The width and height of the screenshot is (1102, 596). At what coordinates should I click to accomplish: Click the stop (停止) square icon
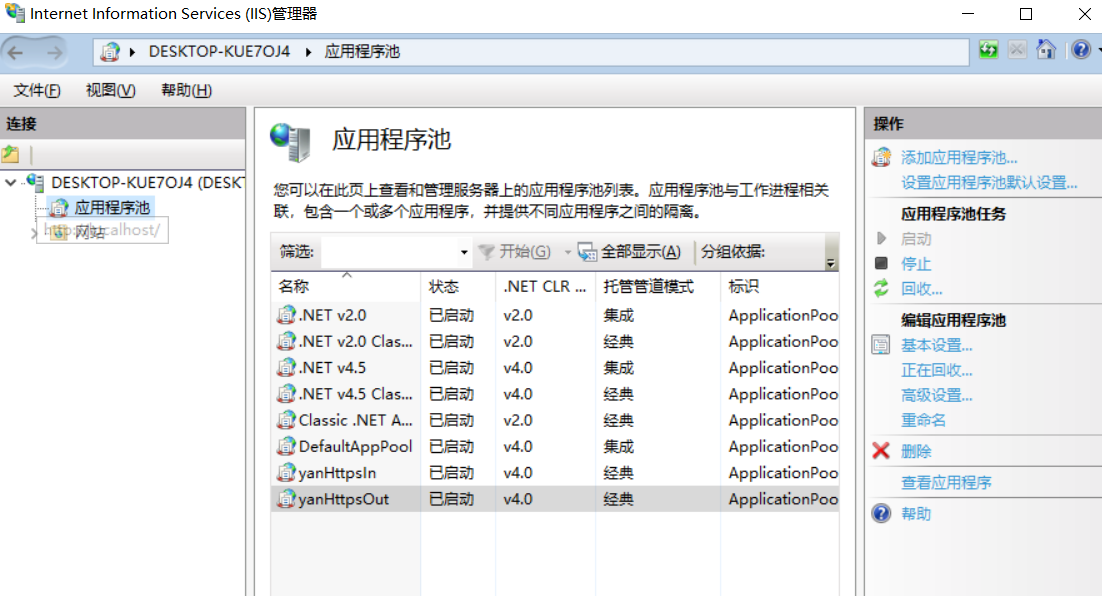pyautogui.click(x=881, y=264)
